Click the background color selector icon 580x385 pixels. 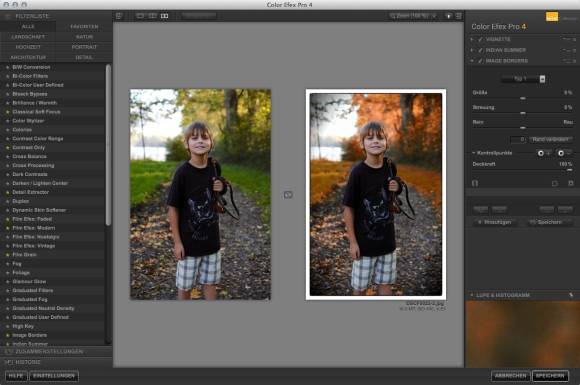[449, 16]
